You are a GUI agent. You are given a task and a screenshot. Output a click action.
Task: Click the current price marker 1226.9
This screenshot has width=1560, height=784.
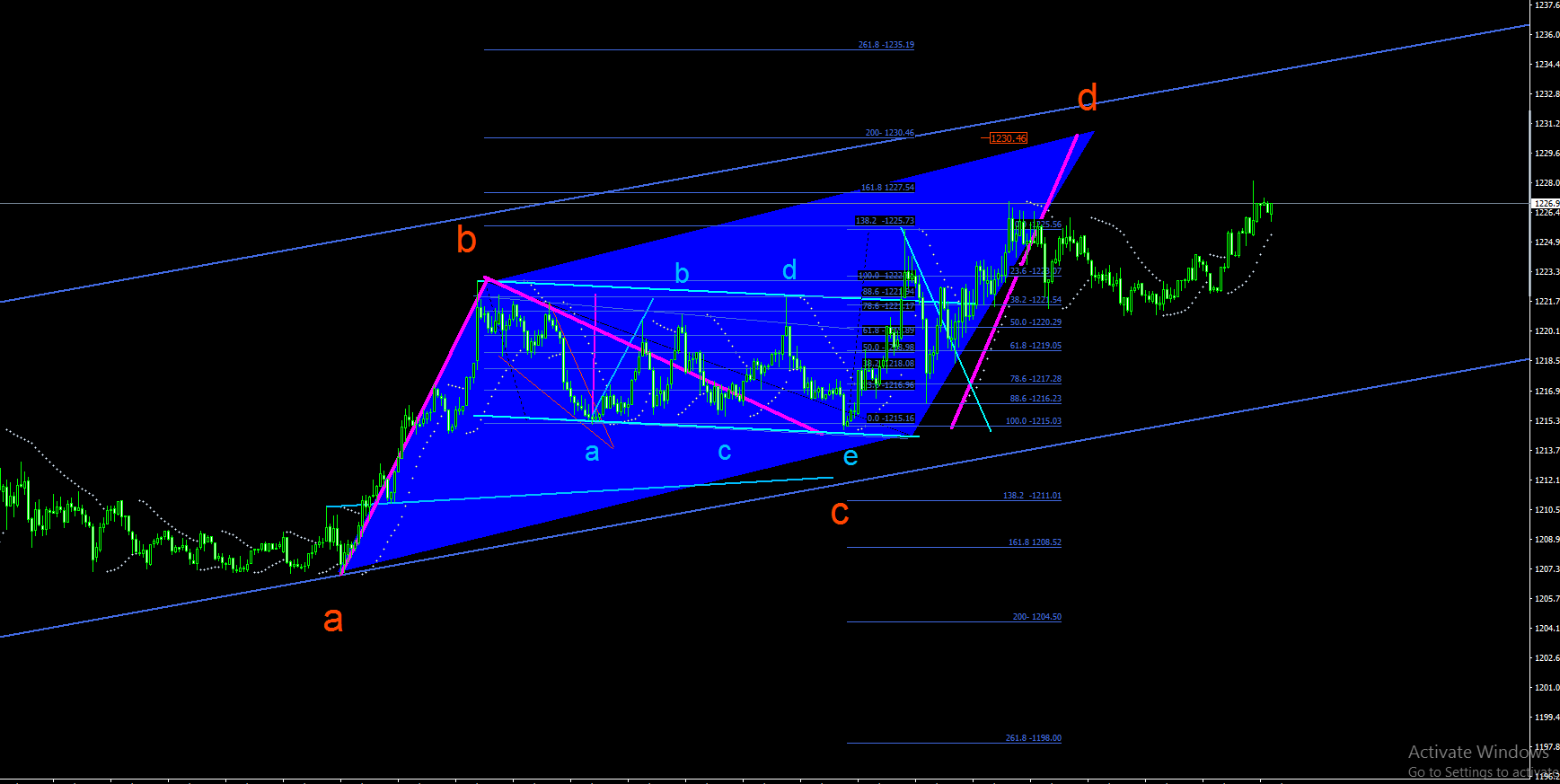pyautogui.click(x=1546, y=204)
